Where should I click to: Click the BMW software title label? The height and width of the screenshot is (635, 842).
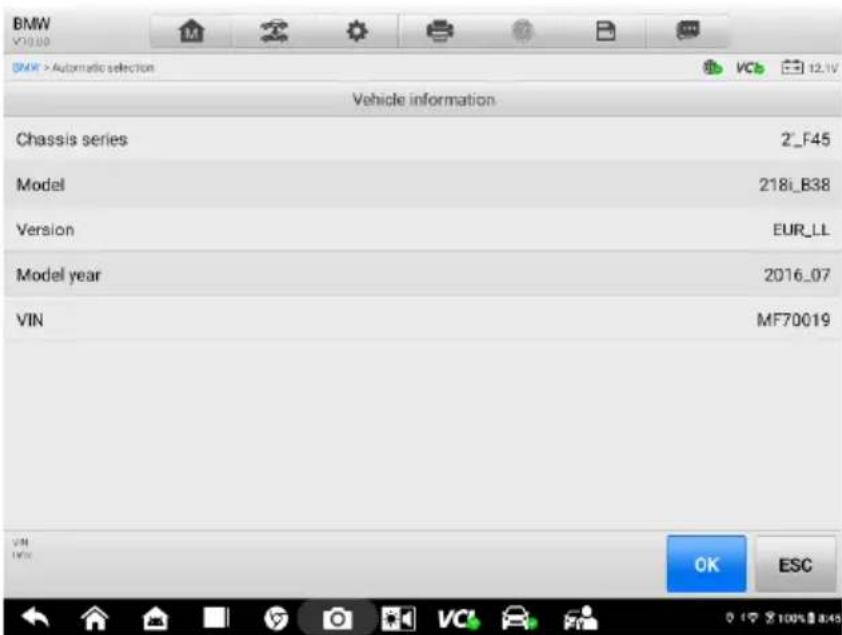click(31, 24)
